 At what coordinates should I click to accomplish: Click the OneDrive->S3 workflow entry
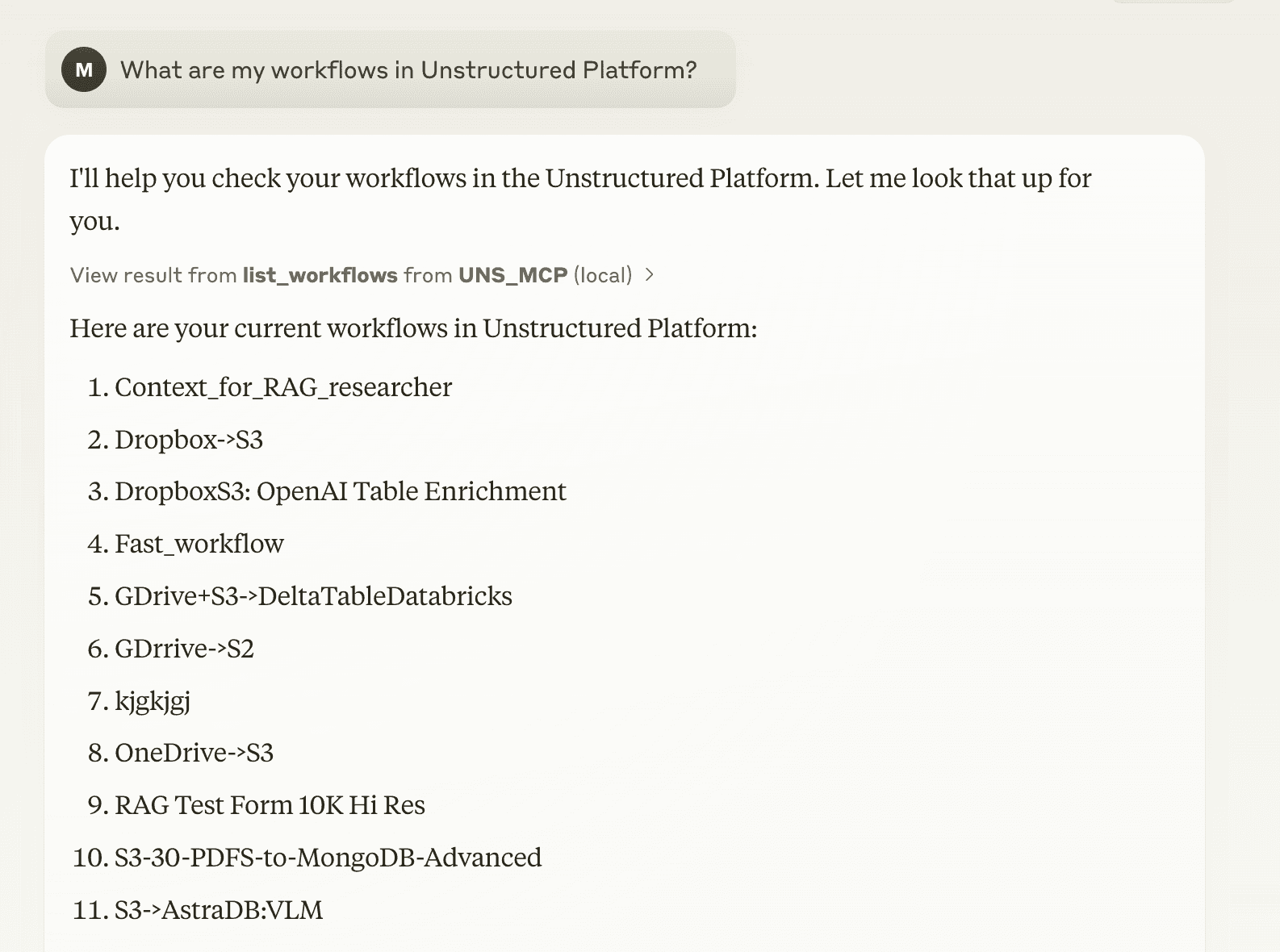pos(194,753)
